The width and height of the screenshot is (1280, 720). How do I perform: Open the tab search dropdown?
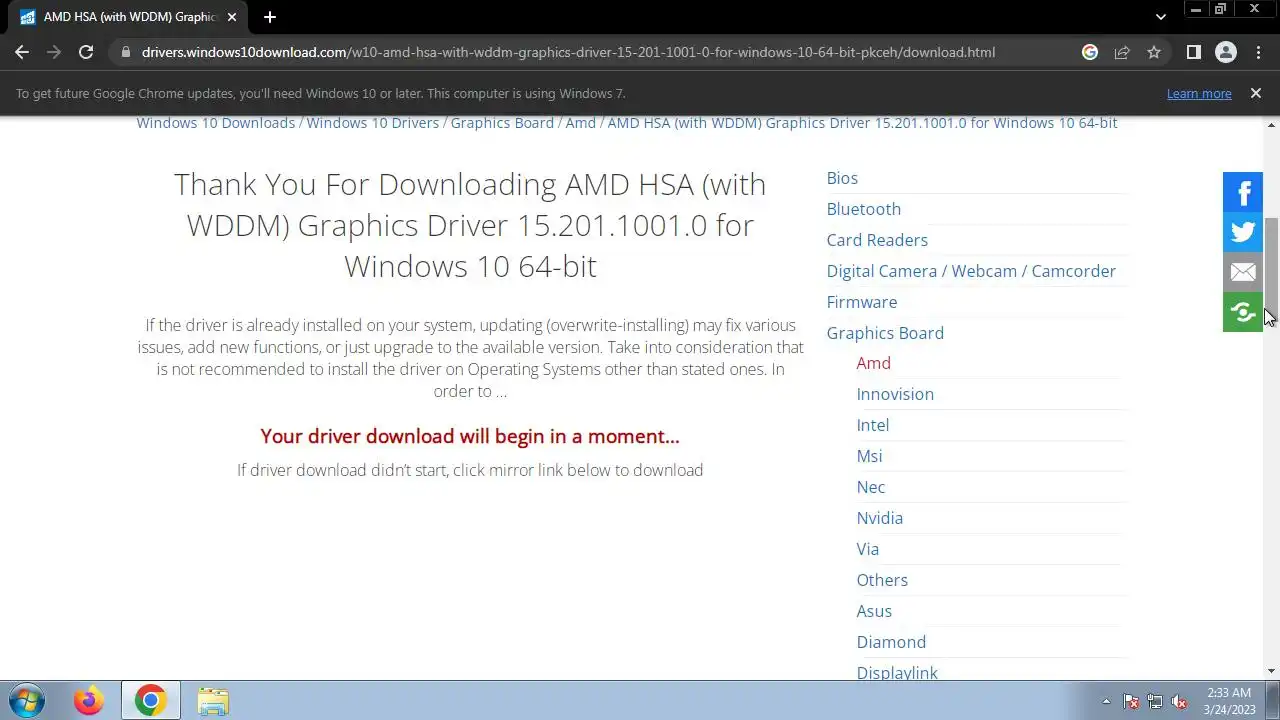(x=1160, y=17)
